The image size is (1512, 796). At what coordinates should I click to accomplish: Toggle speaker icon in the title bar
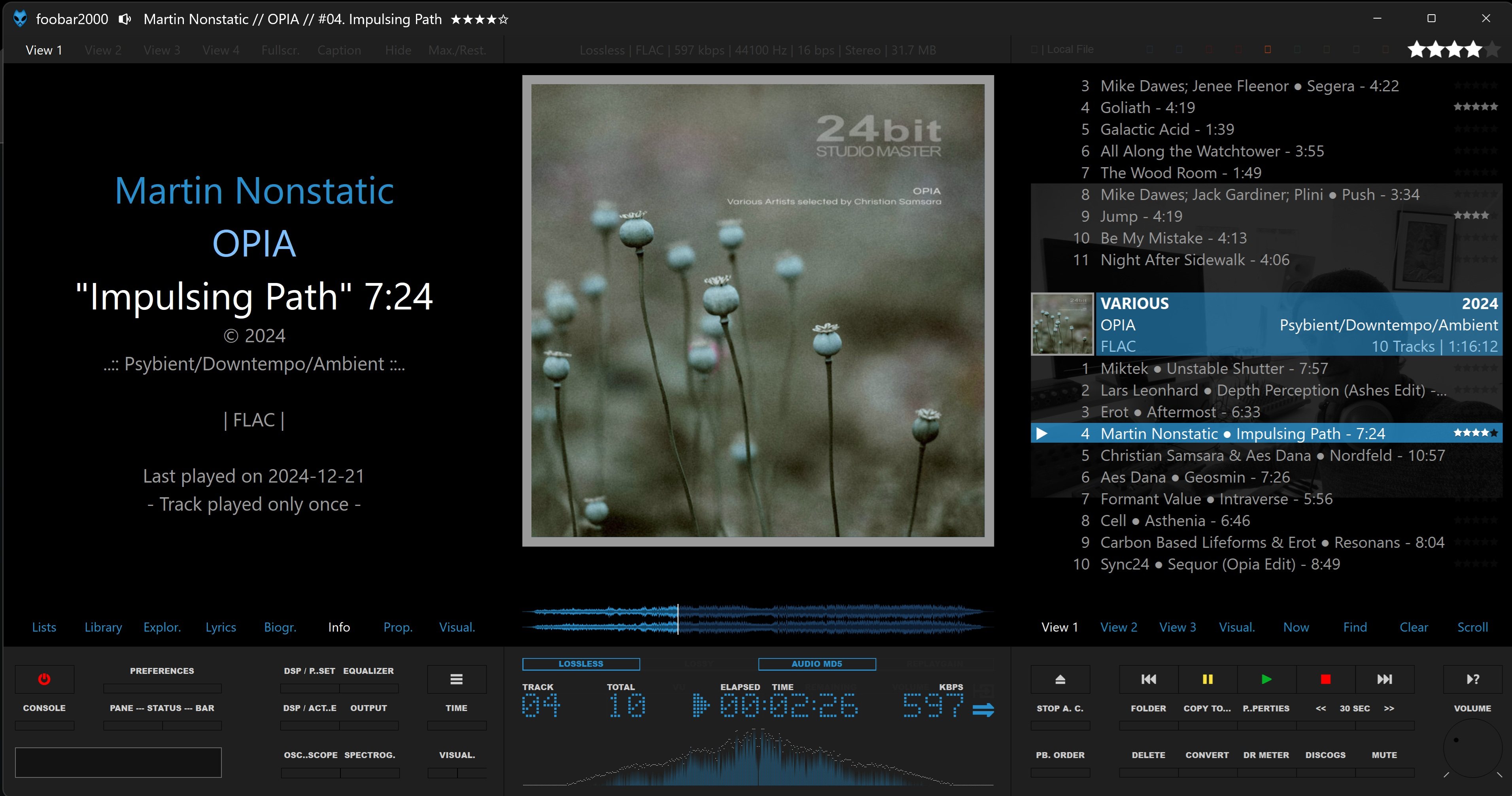tap(125, 19)
